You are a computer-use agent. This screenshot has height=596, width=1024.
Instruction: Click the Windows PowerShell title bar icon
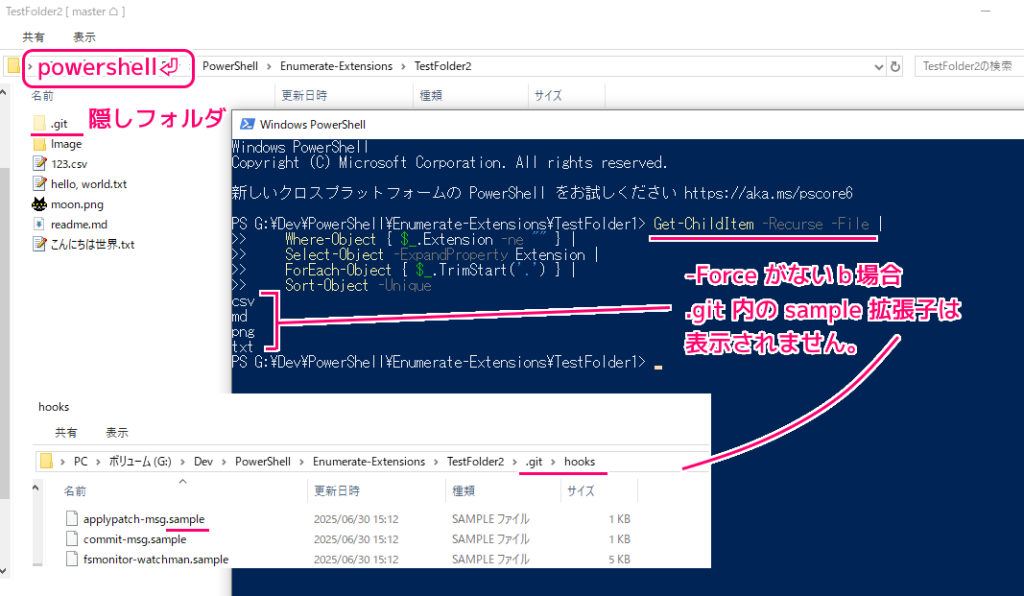tap(245, 125)
